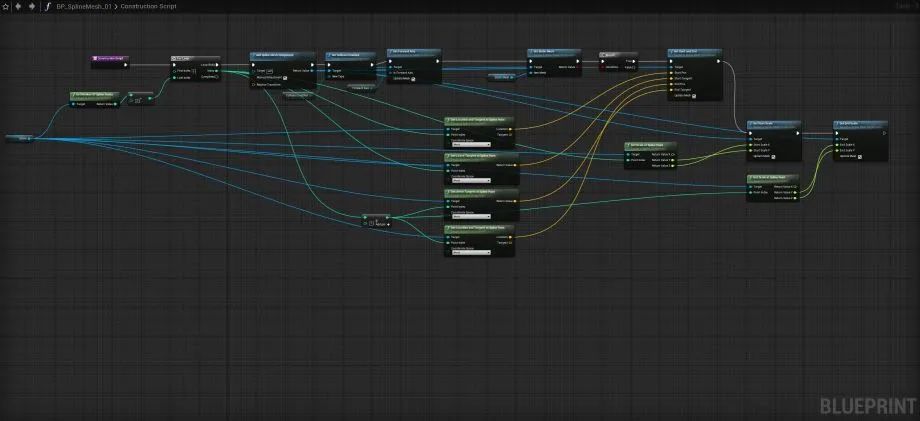Select the Static Mesh variable node
Screen dimensions: 920x421
(x=502, y=77)
